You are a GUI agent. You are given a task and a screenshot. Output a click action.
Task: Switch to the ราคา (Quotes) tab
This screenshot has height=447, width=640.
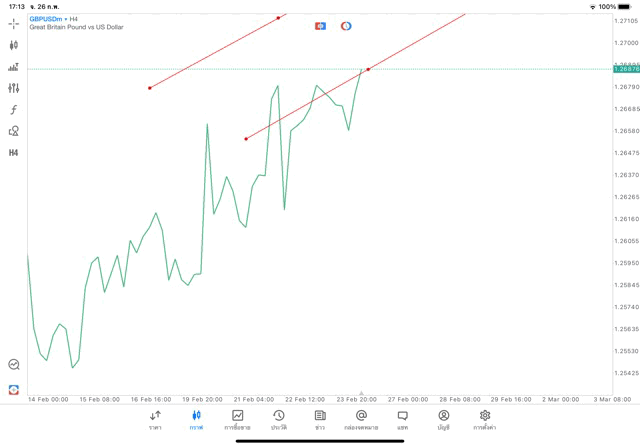[x=155, y=419]
